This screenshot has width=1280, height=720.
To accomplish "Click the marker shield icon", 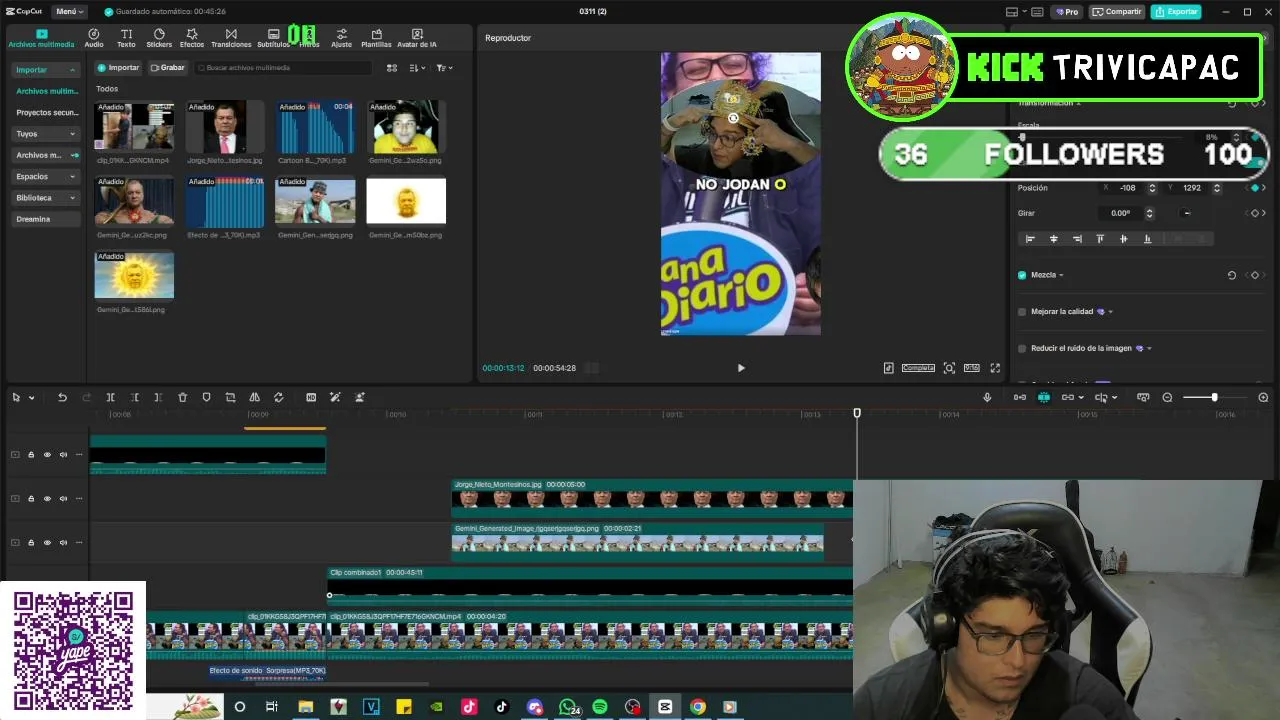I will (206, 397).
